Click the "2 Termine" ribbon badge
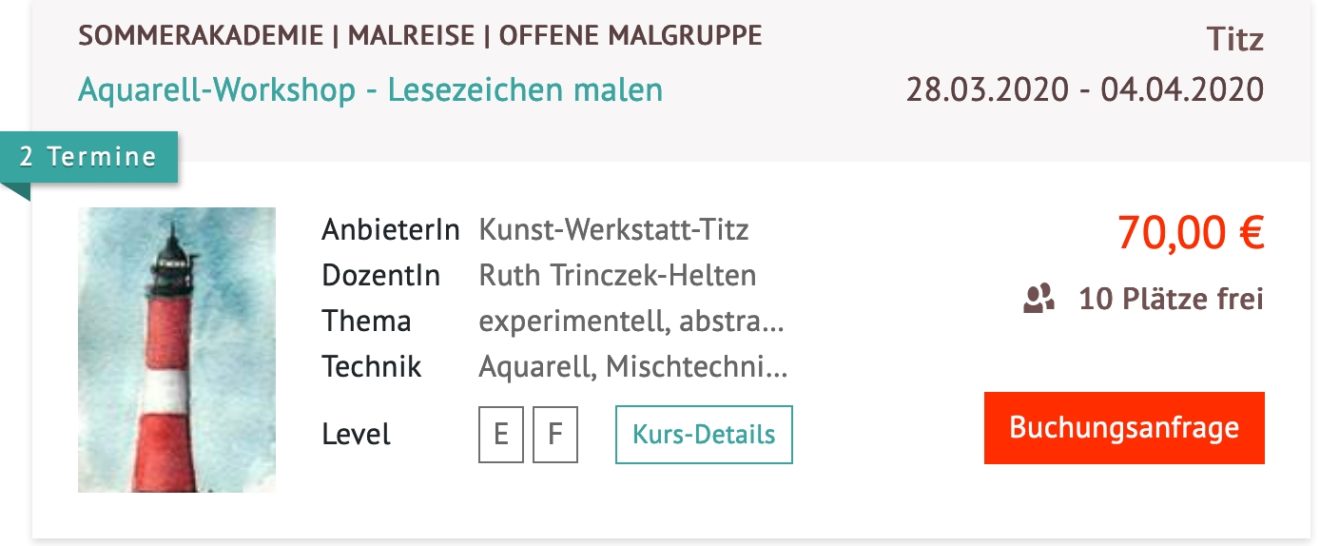Viewport: 1320px width, 546px height. pyautogui.click(x=89, y=157)
